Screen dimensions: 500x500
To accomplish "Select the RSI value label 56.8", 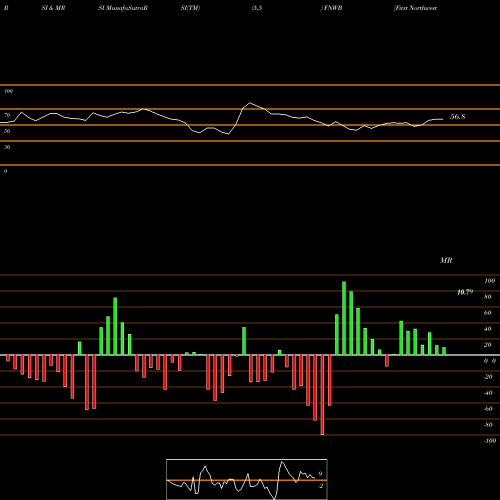I will [x=457, y=117].
